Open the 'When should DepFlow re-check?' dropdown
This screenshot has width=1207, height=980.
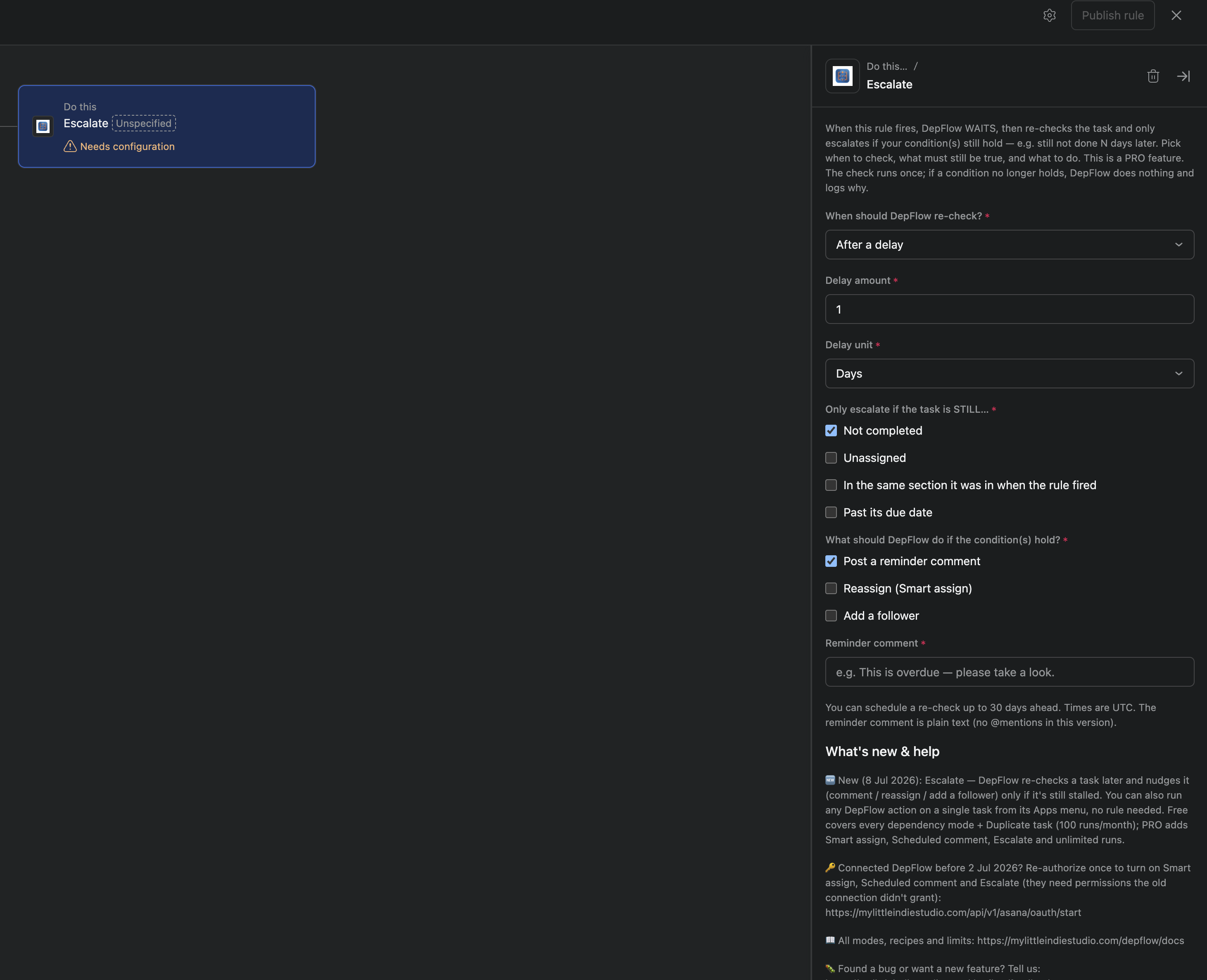pos(1009,245)
